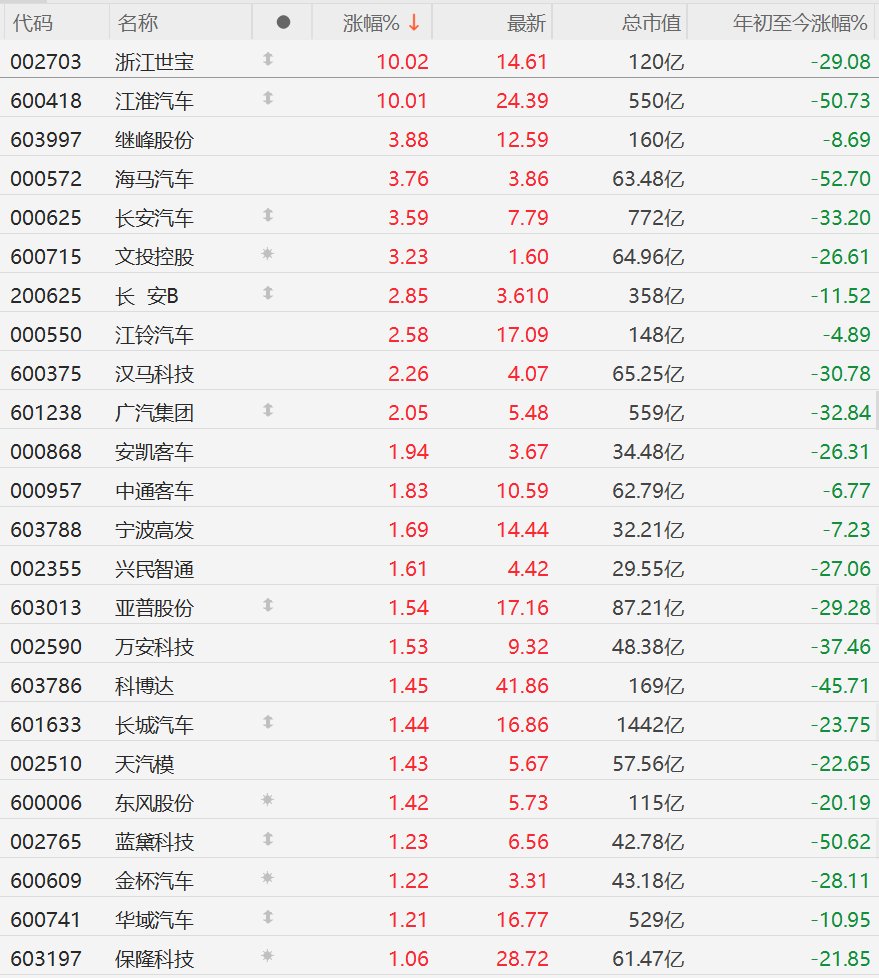Image resolution: width=879 pixels, height=978 pixels.
Task: Sort by the 名称 column header
Action: tap(137, 23)
